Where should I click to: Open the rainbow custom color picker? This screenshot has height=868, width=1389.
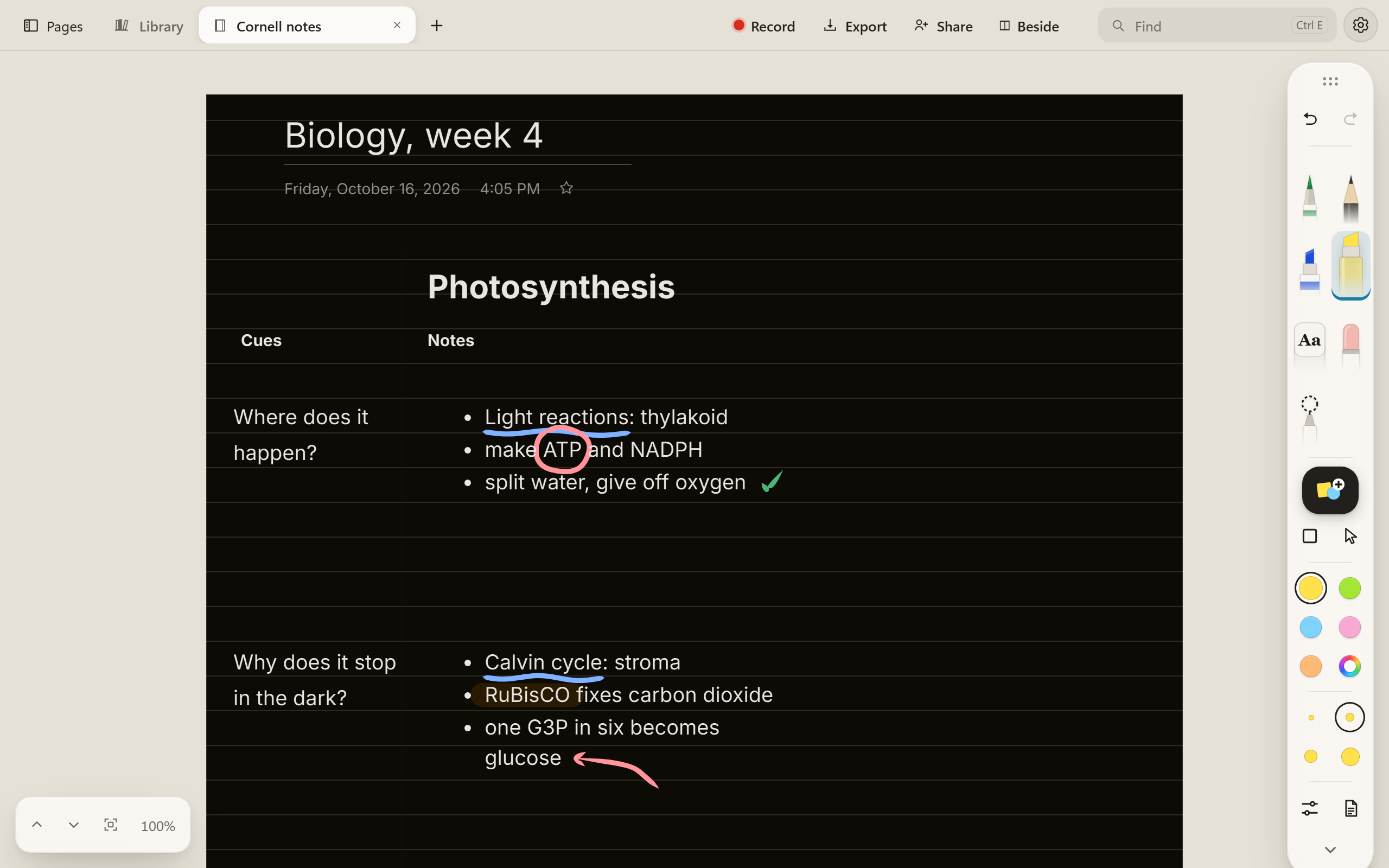point(1349,666)
